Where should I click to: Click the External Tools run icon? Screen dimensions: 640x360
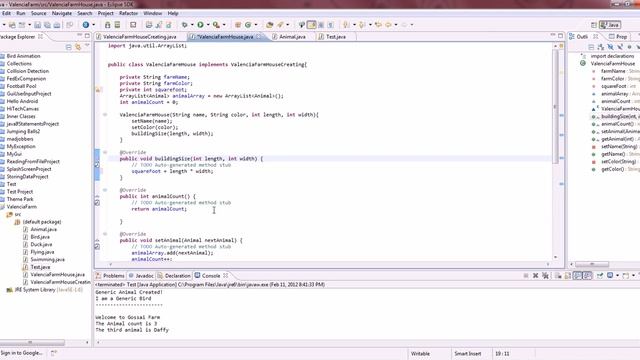tap(216, 25)
